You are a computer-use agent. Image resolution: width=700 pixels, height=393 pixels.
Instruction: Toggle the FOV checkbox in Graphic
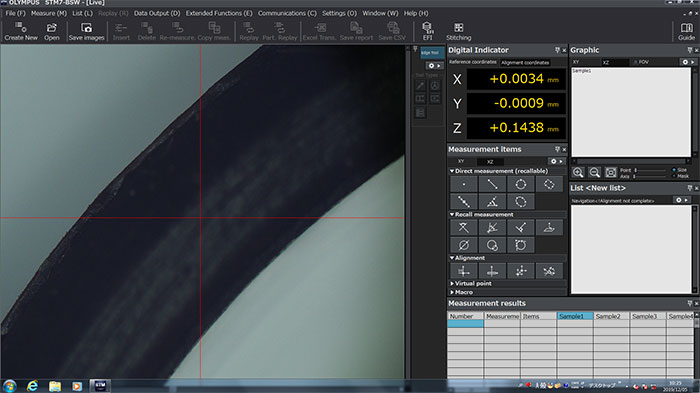pyautogui.click(x=636, y=62)
